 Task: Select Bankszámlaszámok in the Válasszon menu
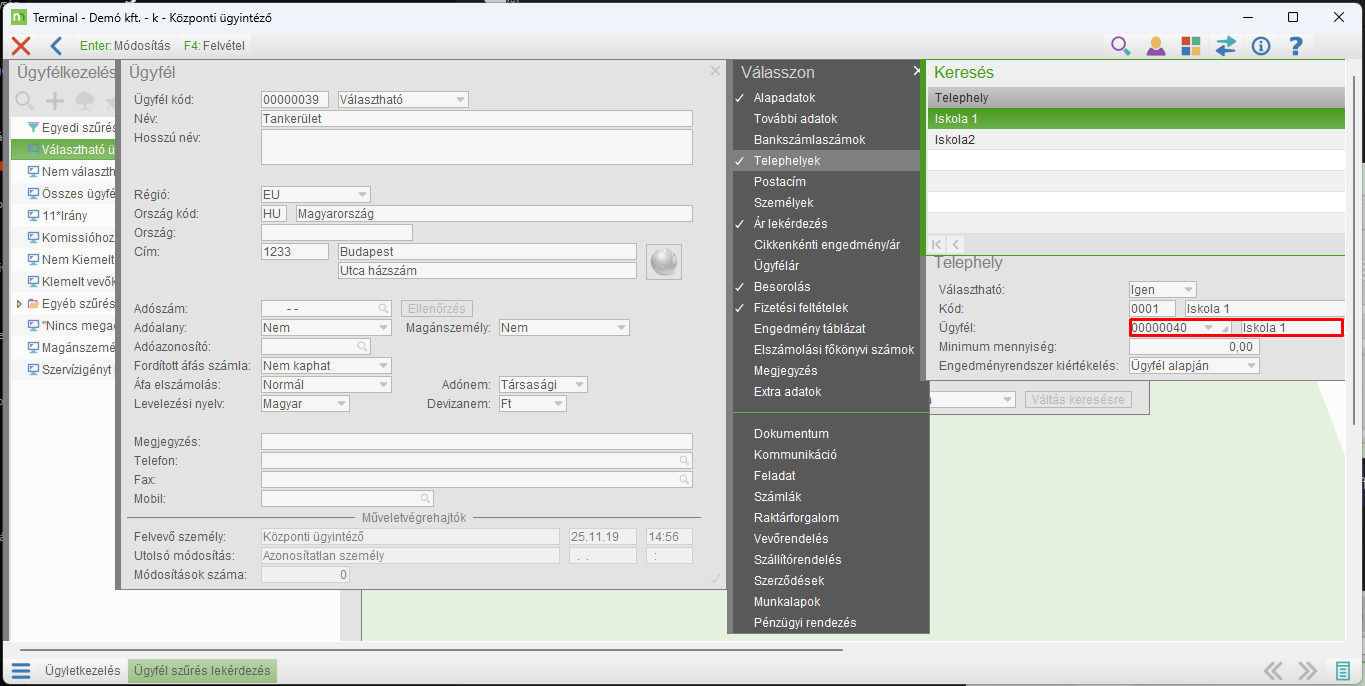pos(809,140)
